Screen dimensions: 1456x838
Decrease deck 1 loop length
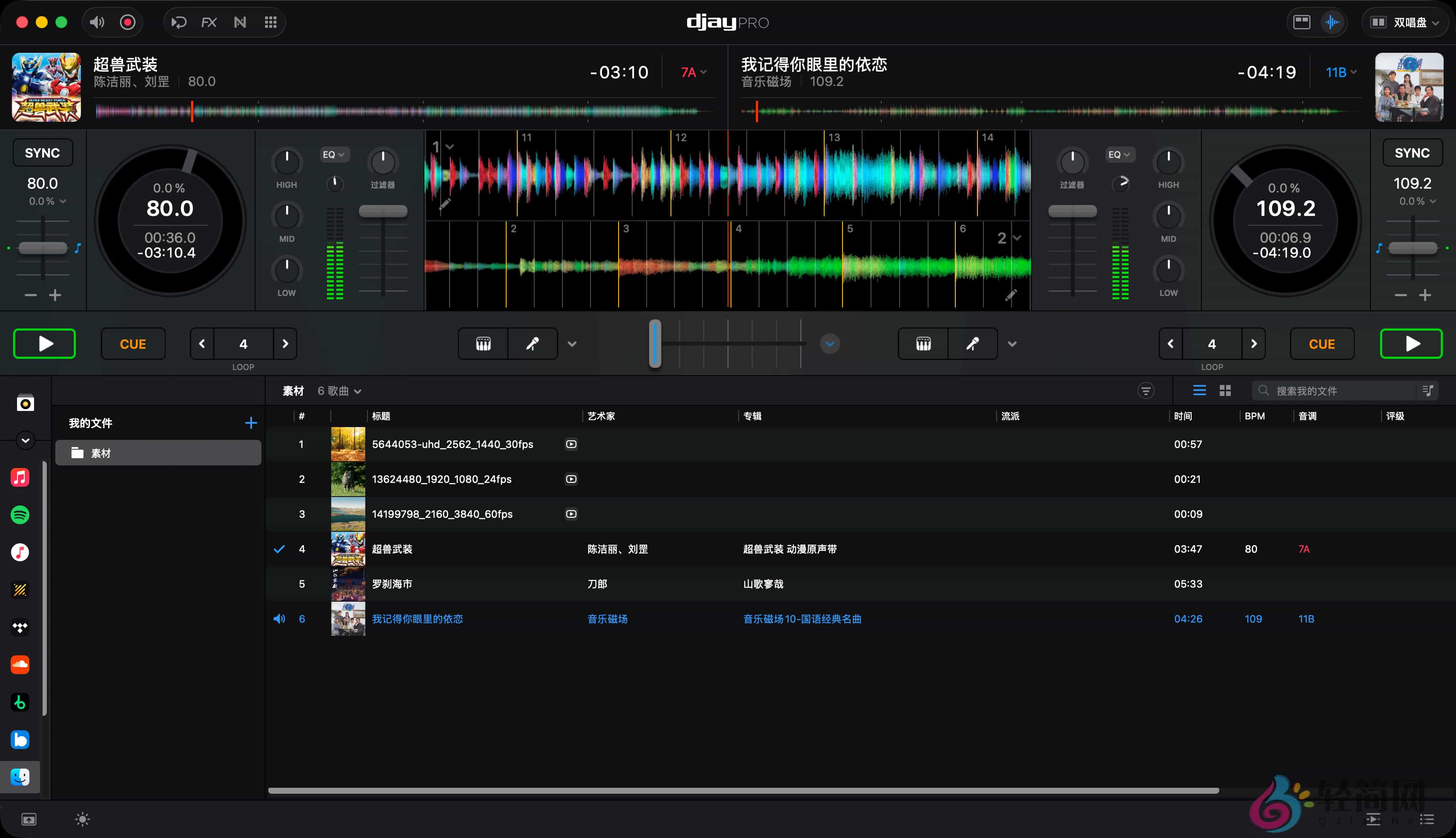coord(202,344)
